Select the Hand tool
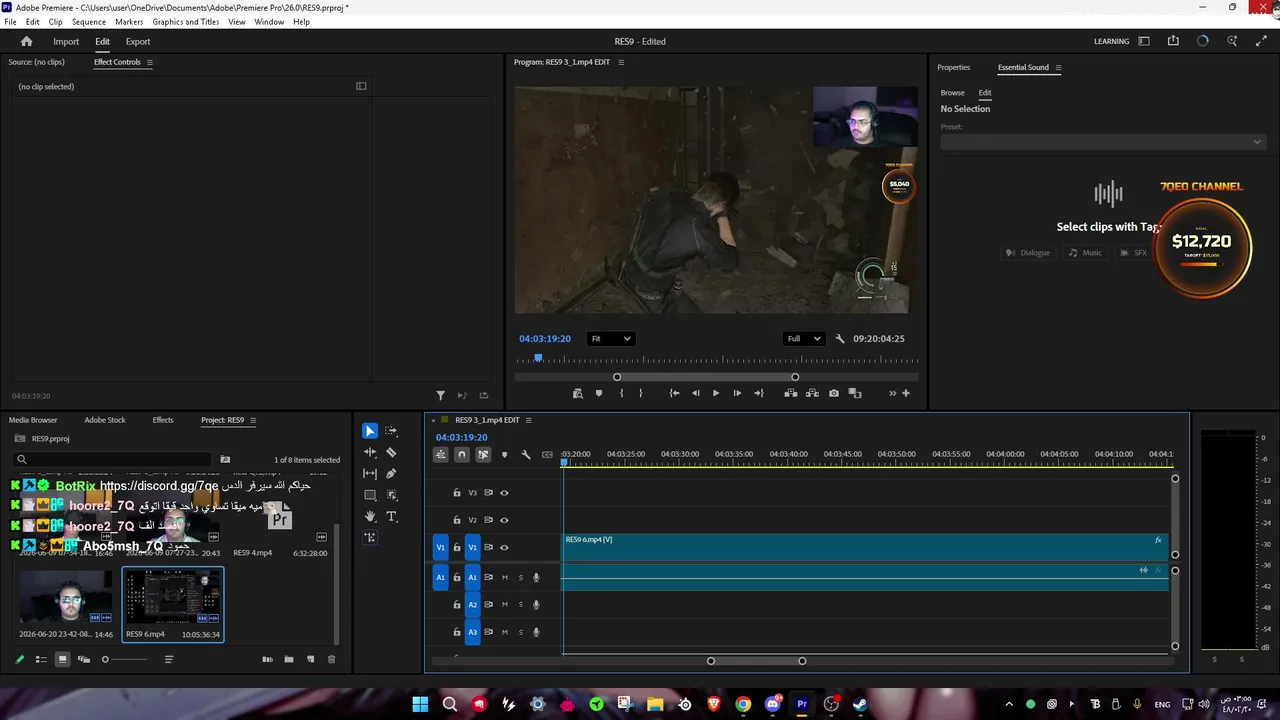Screen dimensions: 1280x720 tap(370, 516)
